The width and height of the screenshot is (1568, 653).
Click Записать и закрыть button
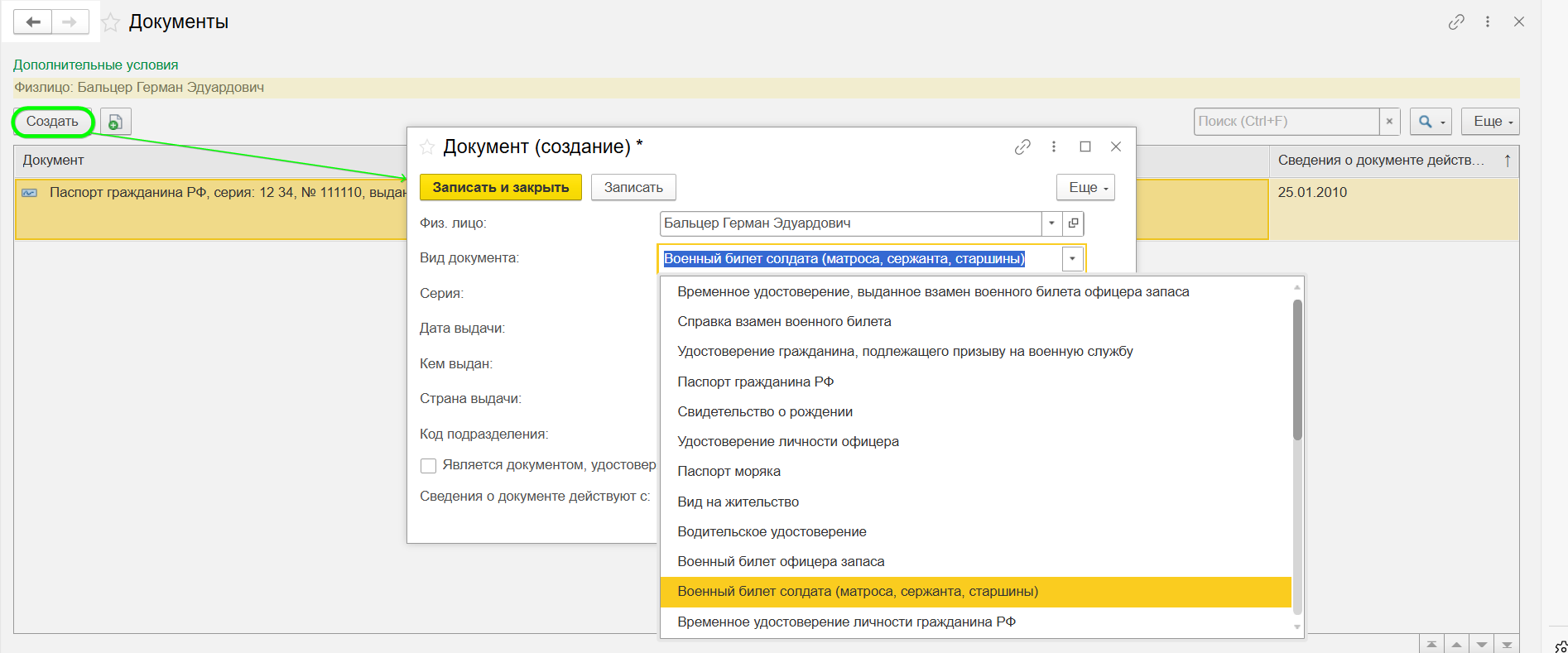501,187
